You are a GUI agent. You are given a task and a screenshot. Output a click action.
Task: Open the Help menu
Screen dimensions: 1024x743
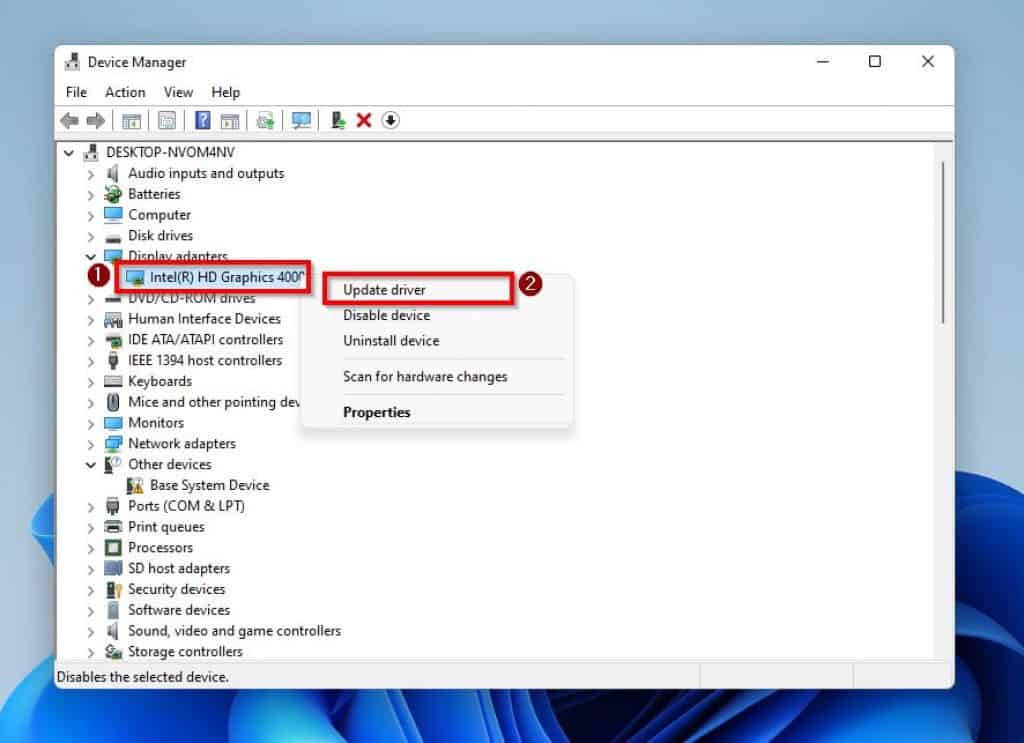click(x=225, y=92)
